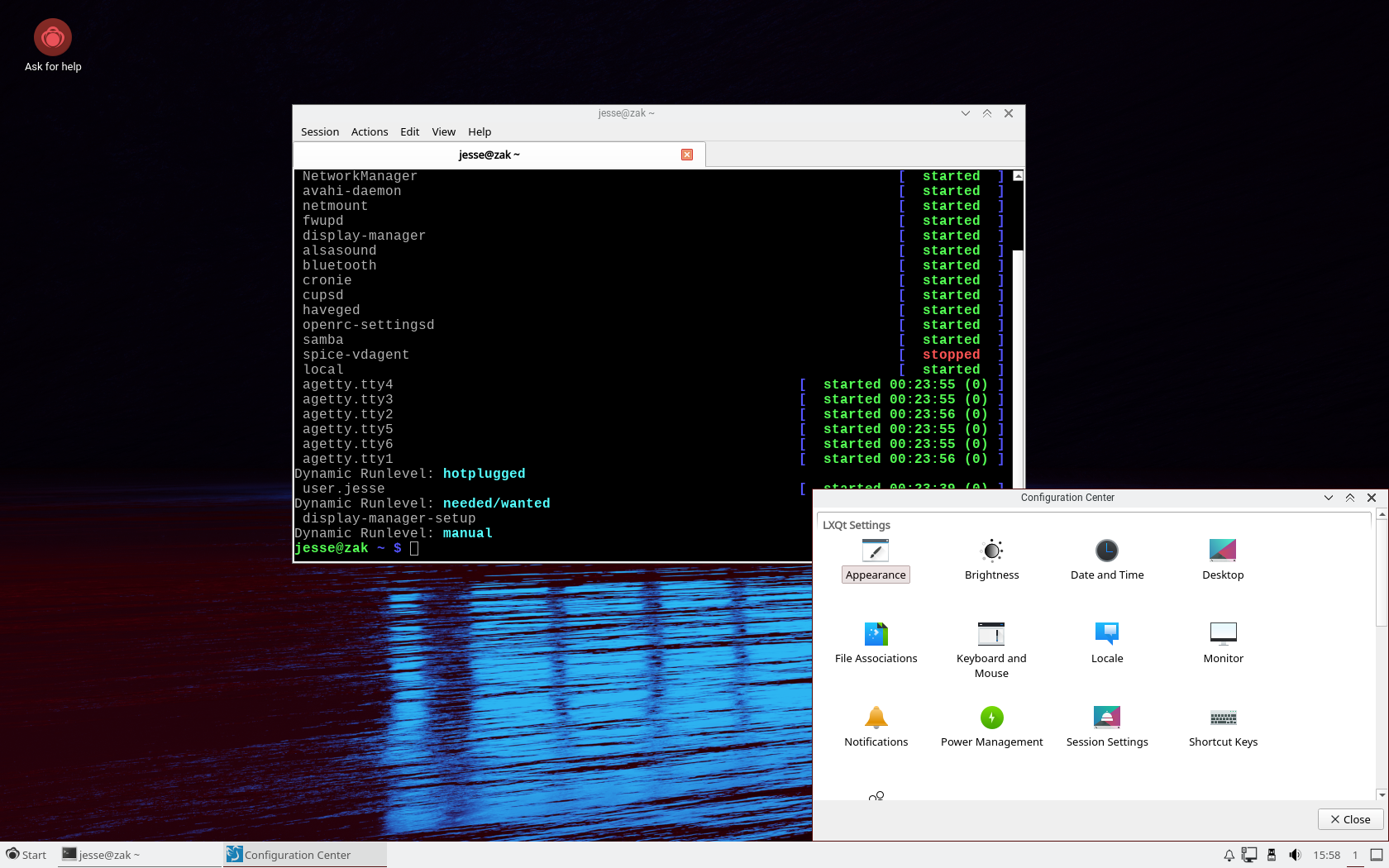This screenshot has width=1389, height=868.
Task: Click the 'manual' runlevel text
Action: click(x=467, y=533)
